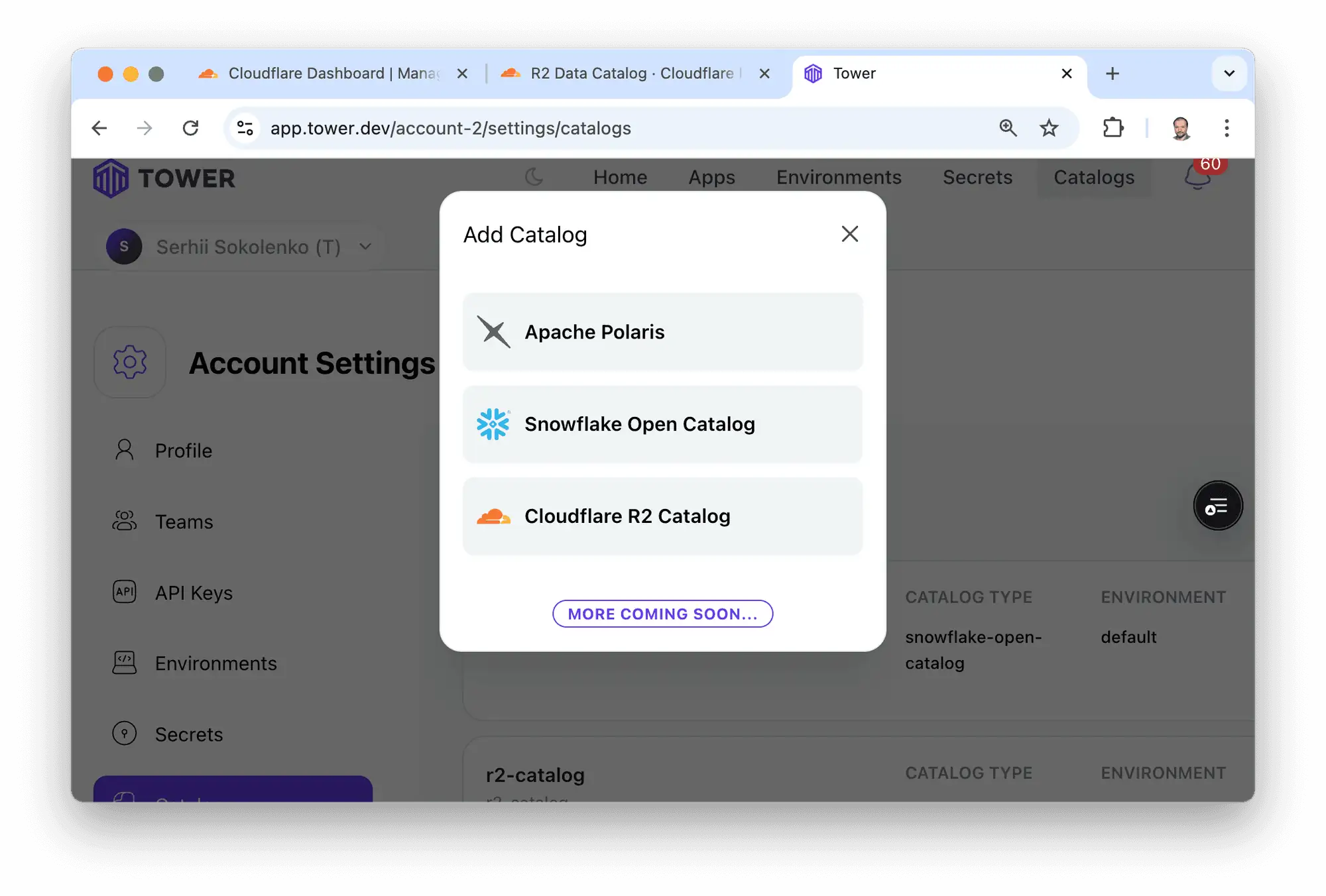Open browser extensions puzzle icon
Viewport: 1326px width, 896px height.
(1113, 128)
